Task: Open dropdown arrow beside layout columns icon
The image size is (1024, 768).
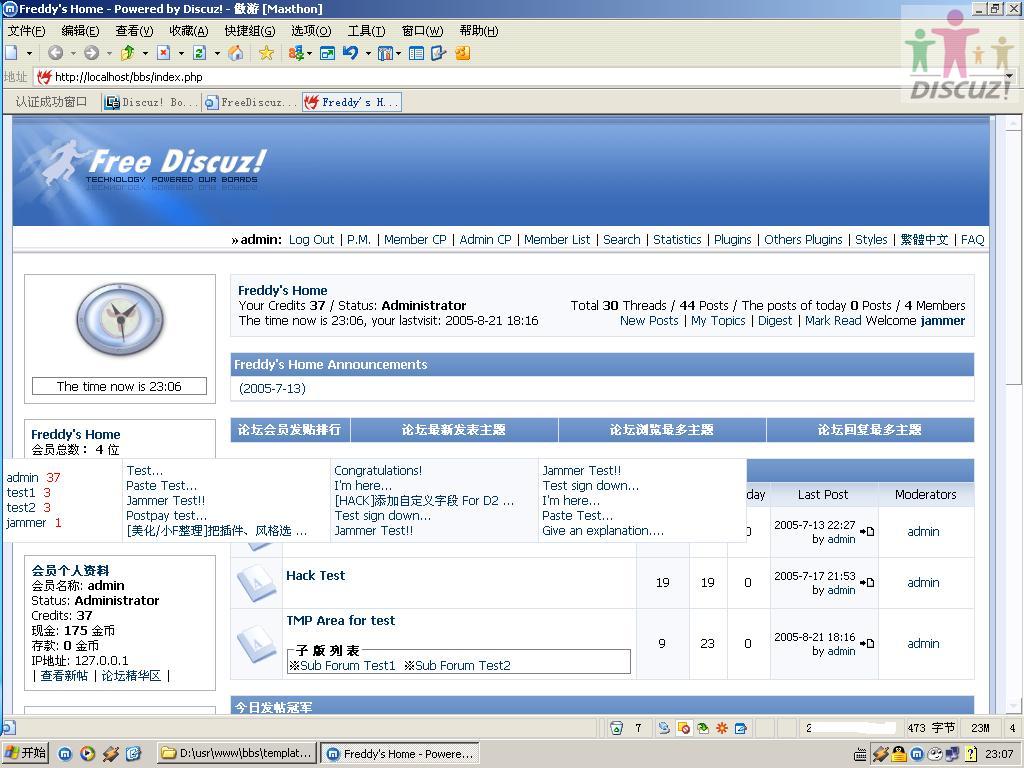Action: [398, 54]
